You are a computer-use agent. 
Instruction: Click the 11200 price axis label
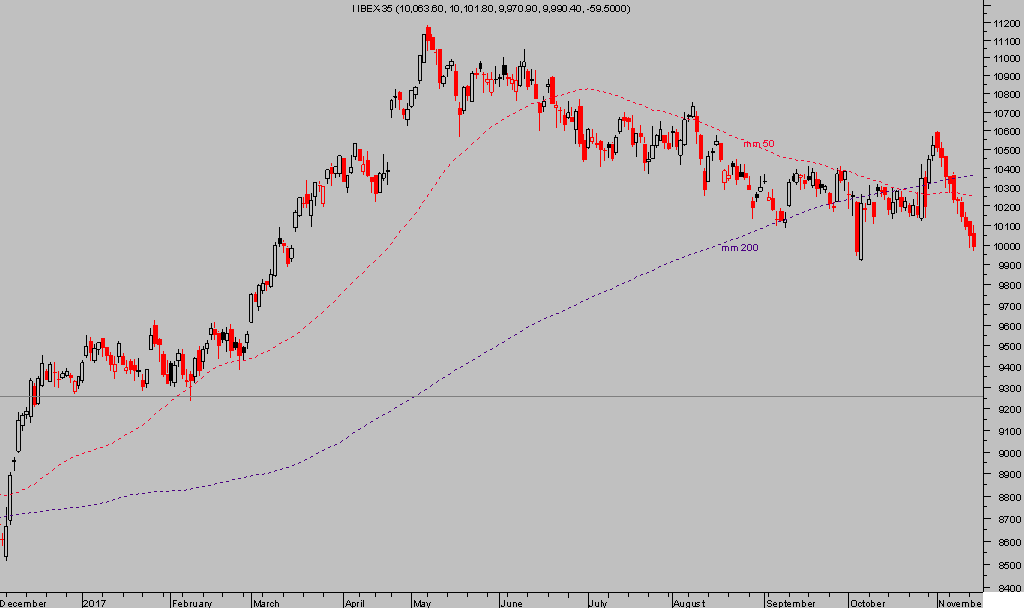coord(1002,22)
